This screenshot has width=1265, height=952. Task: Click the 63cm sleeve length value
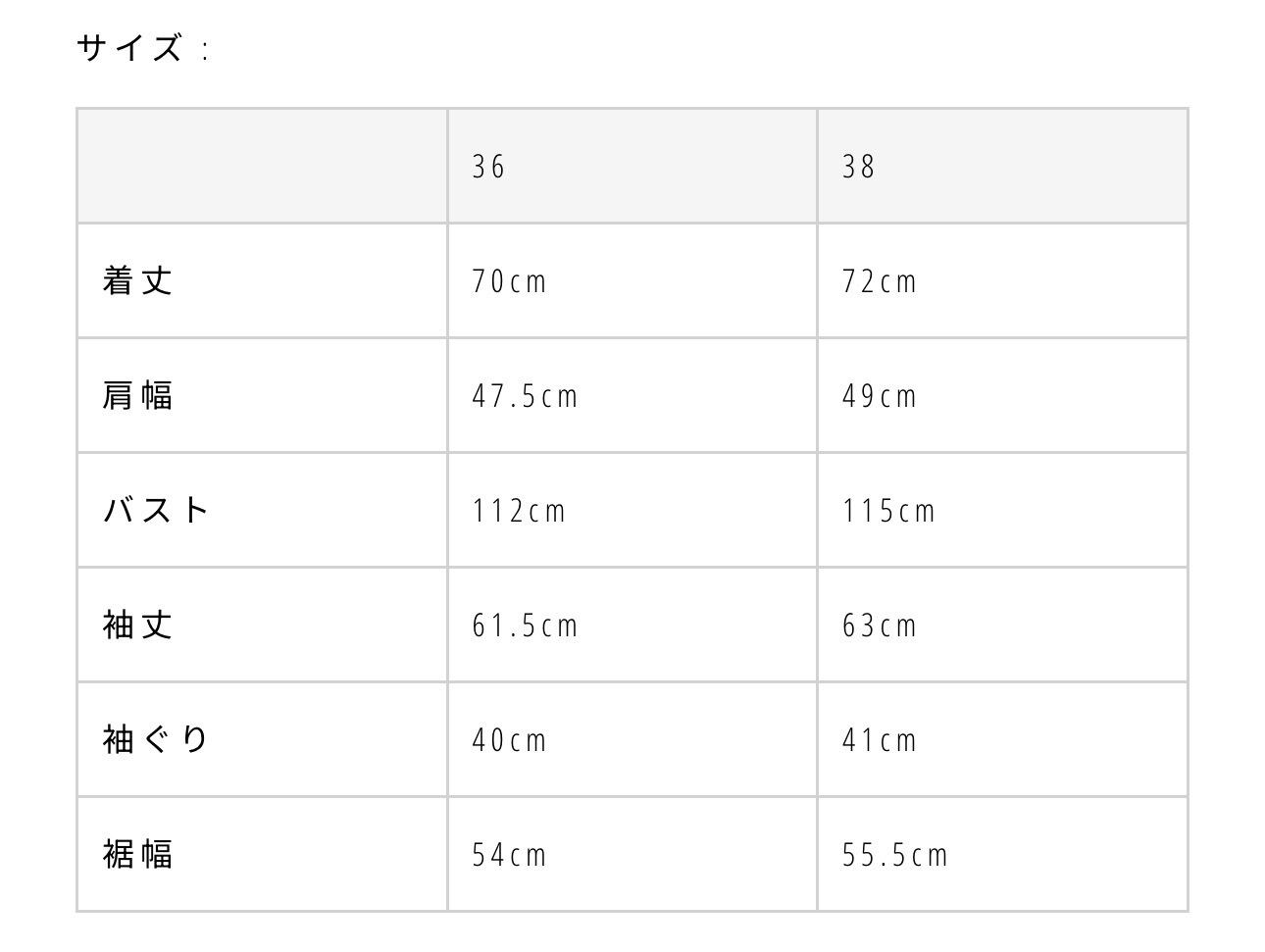point(880,626)
